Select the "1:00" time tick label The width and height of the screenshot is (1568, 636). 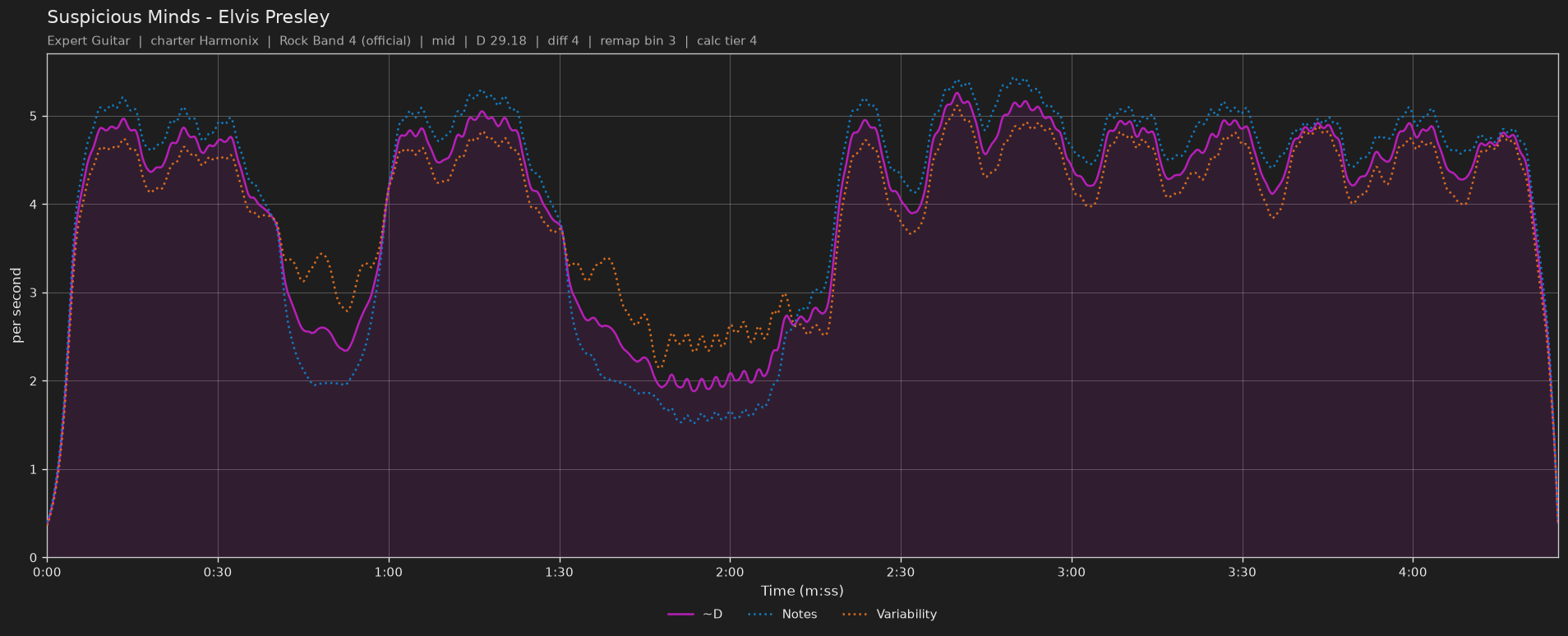click(389, 572)
